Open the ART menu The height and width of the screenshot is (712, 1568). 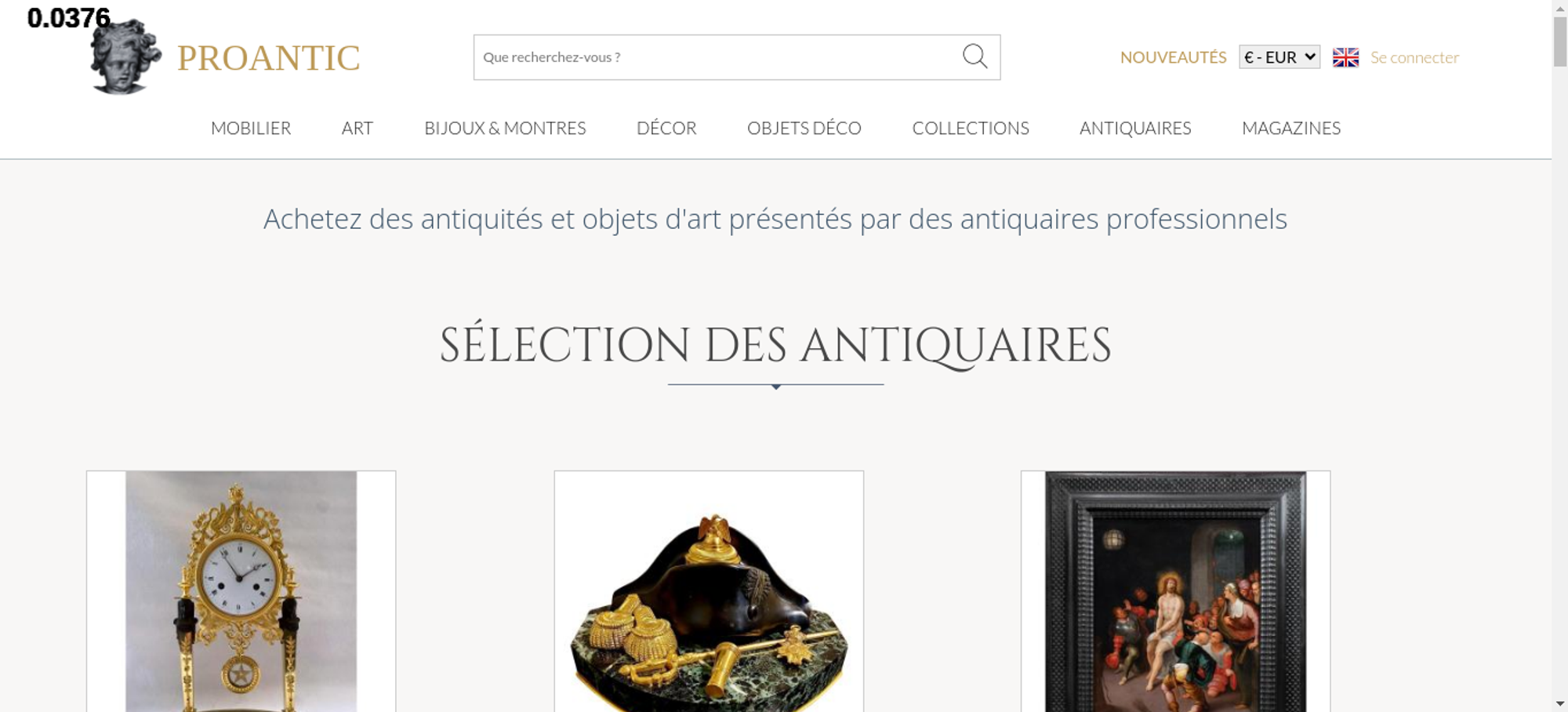358,128
